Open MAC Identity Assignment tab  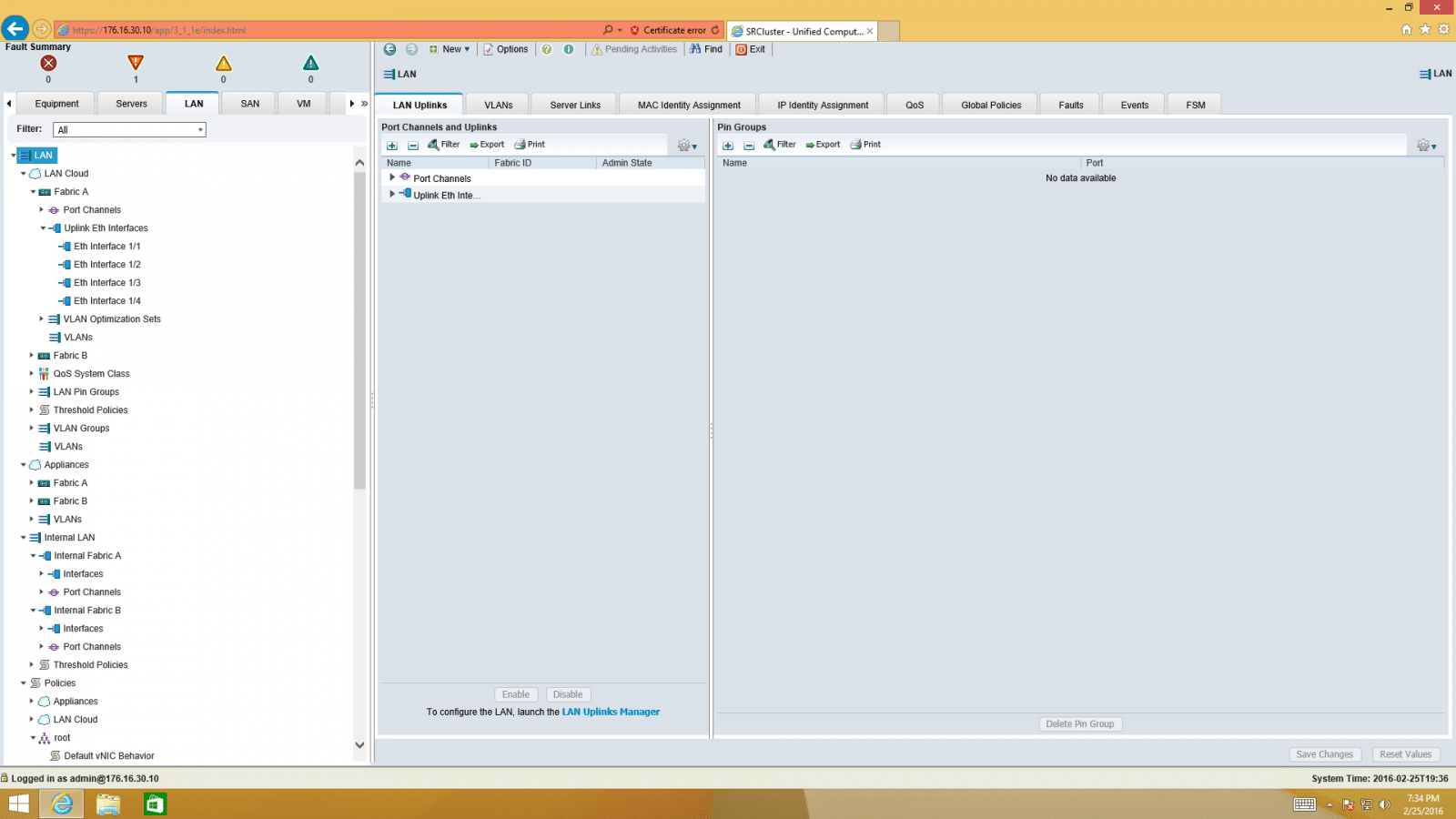point(689,105)
